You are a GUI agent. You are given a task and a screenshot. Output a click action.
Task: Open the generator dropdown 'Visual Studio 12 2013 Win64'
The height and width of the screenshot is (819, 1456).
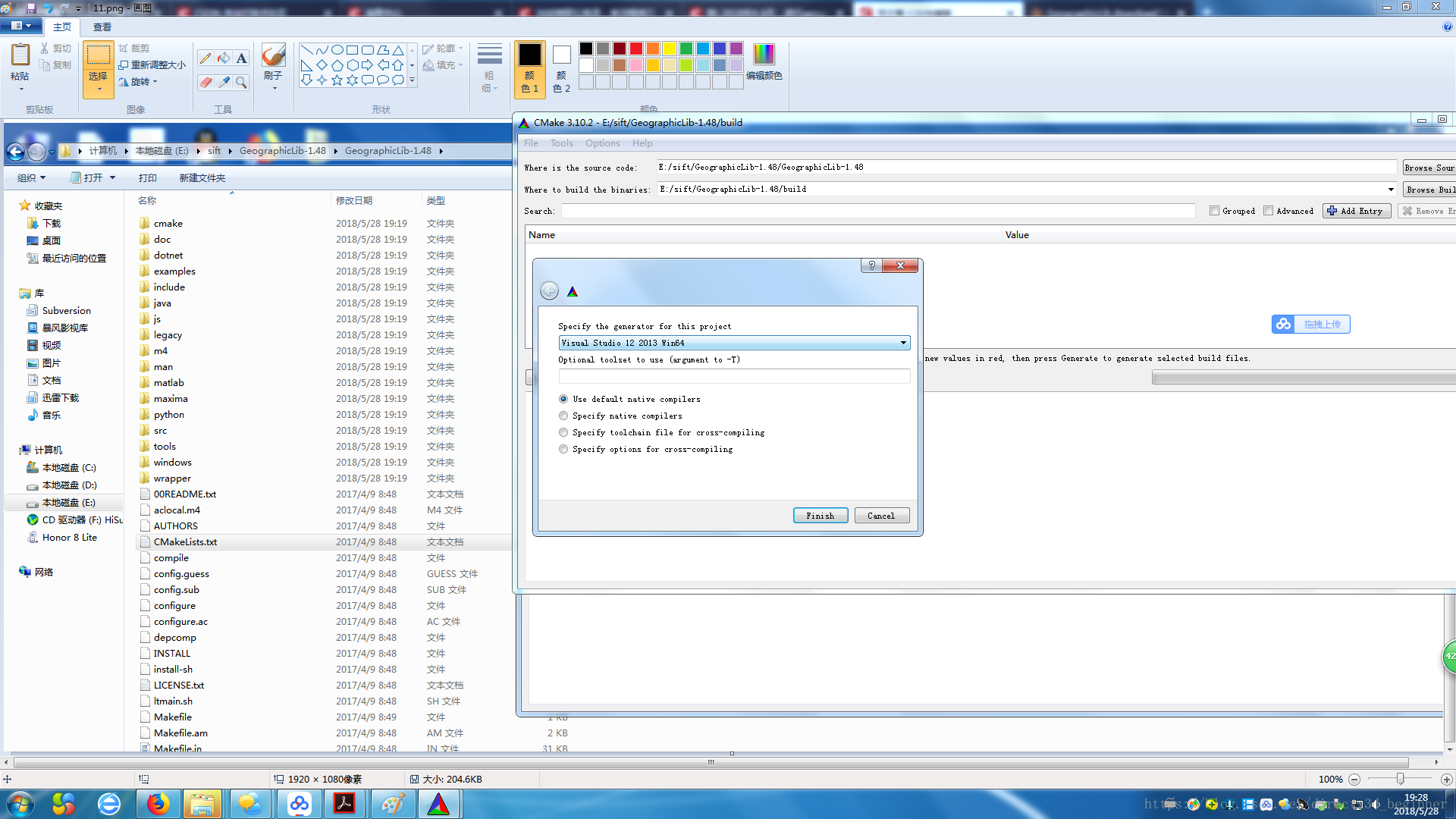coord(734,343)
